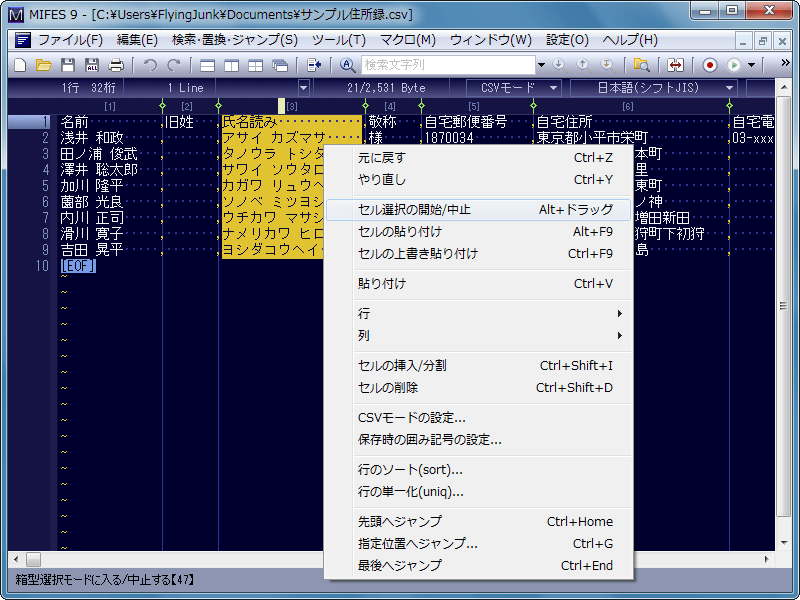Click the red macro record icon
Screen dimensions: 800x600
click(x=710, y=65)
